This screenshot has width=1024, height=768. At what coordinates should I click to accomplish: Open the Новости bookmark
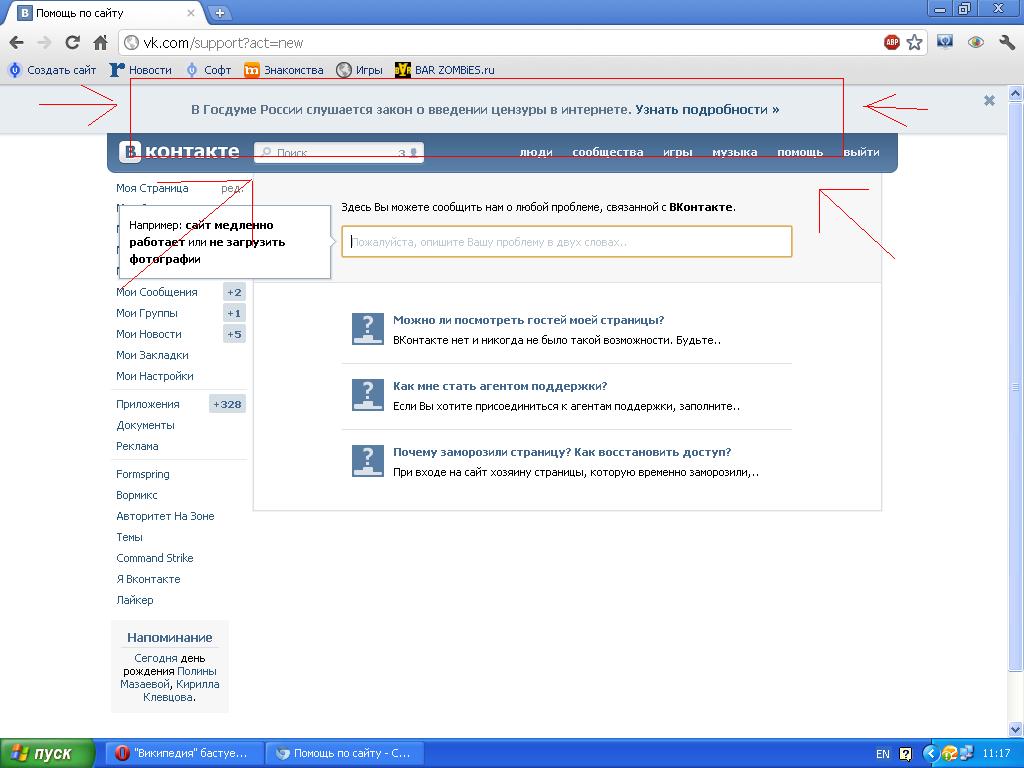[x=141, y=70]
